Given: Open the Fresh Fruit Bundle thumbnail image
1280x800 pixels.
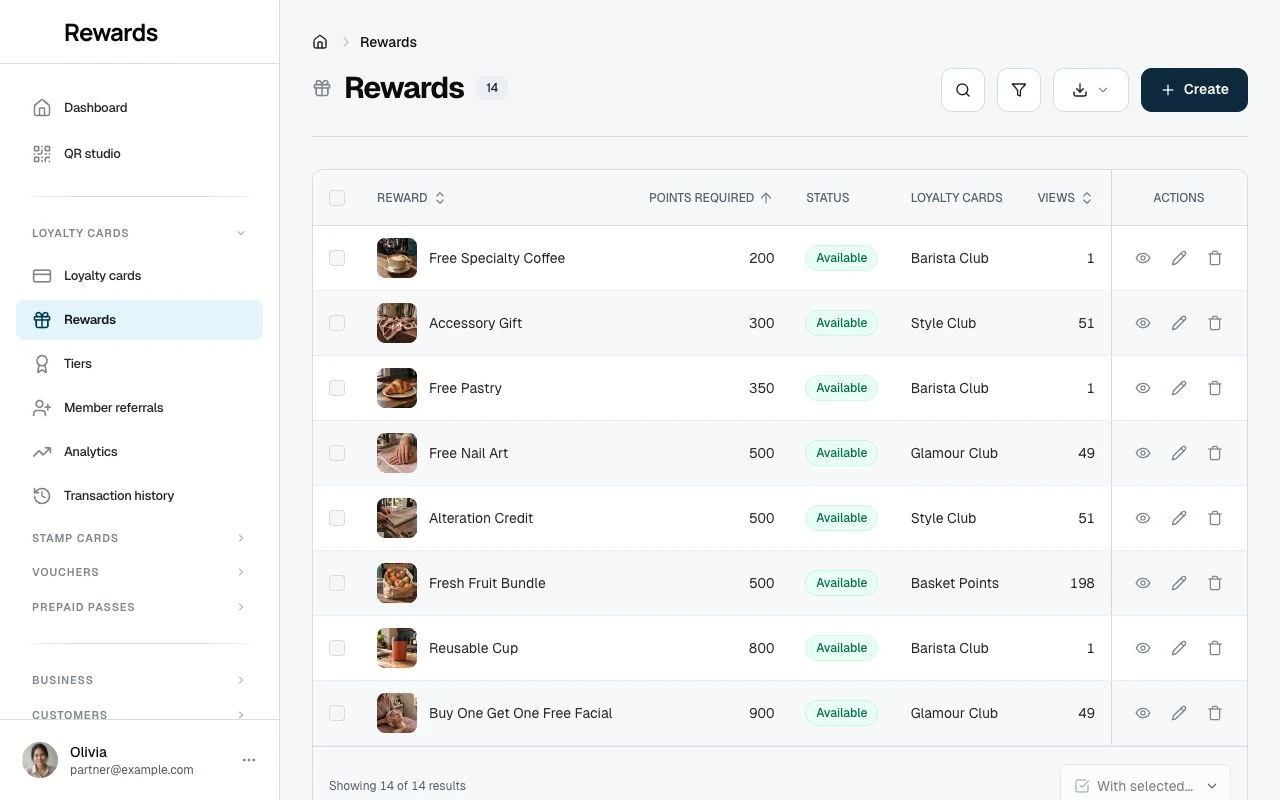Looking at the screenshot, I should click(397, 583).
